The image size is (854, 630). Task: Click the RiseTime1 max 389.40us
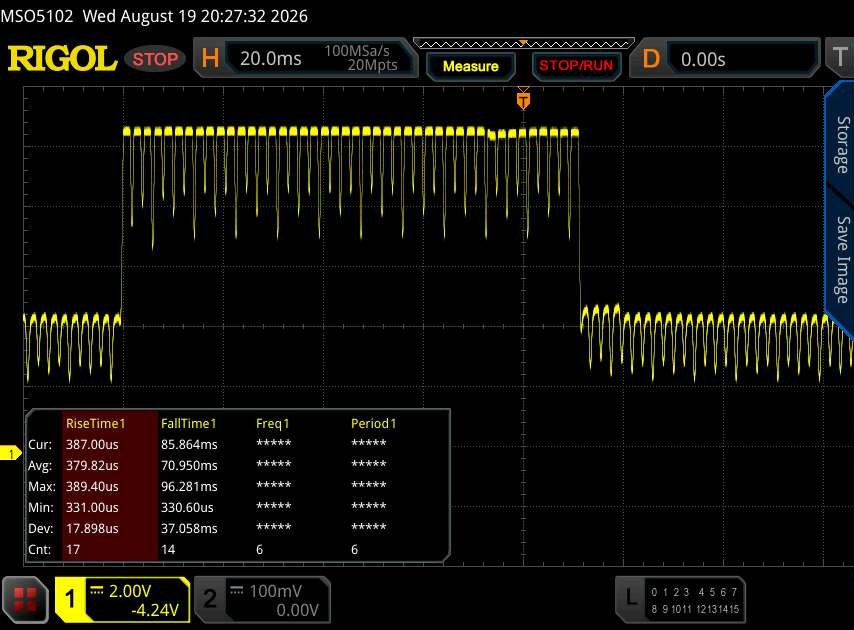pyautogui.click(x=92, y=486)
